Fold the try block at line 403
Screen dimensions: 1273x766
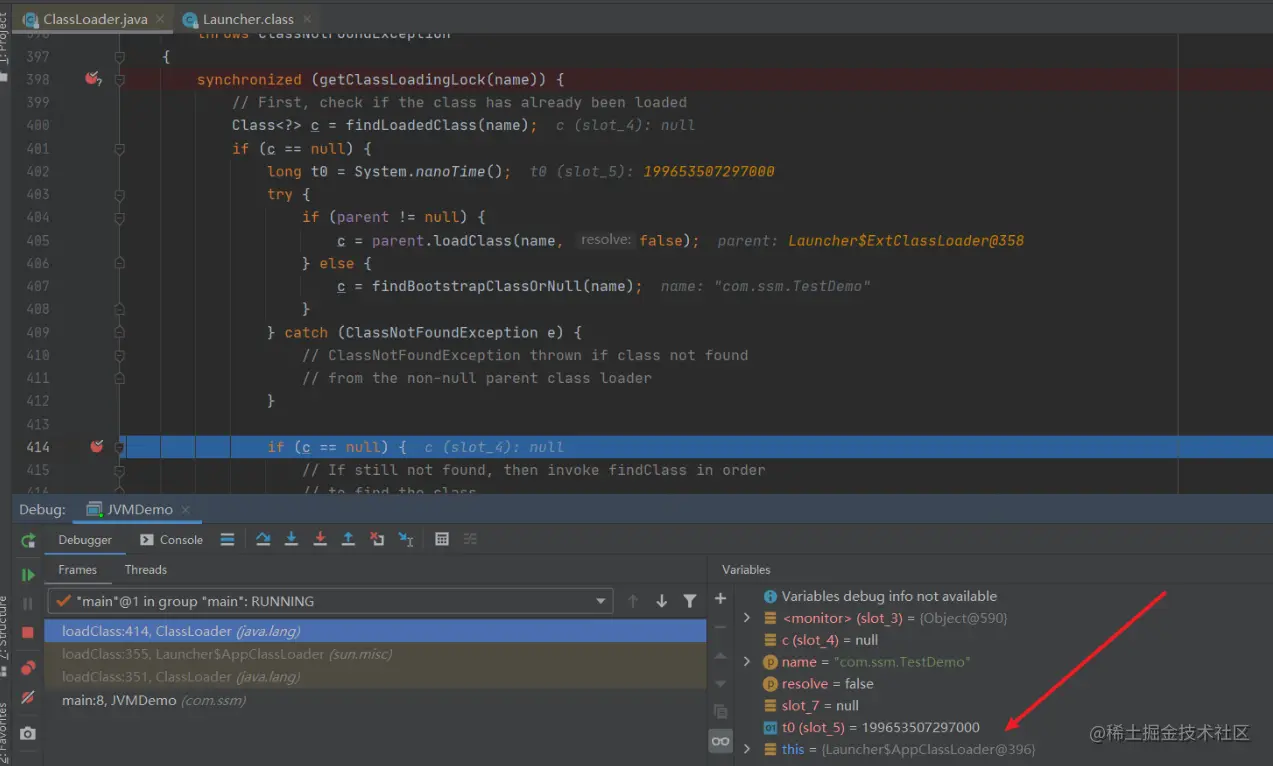point(119,194)
